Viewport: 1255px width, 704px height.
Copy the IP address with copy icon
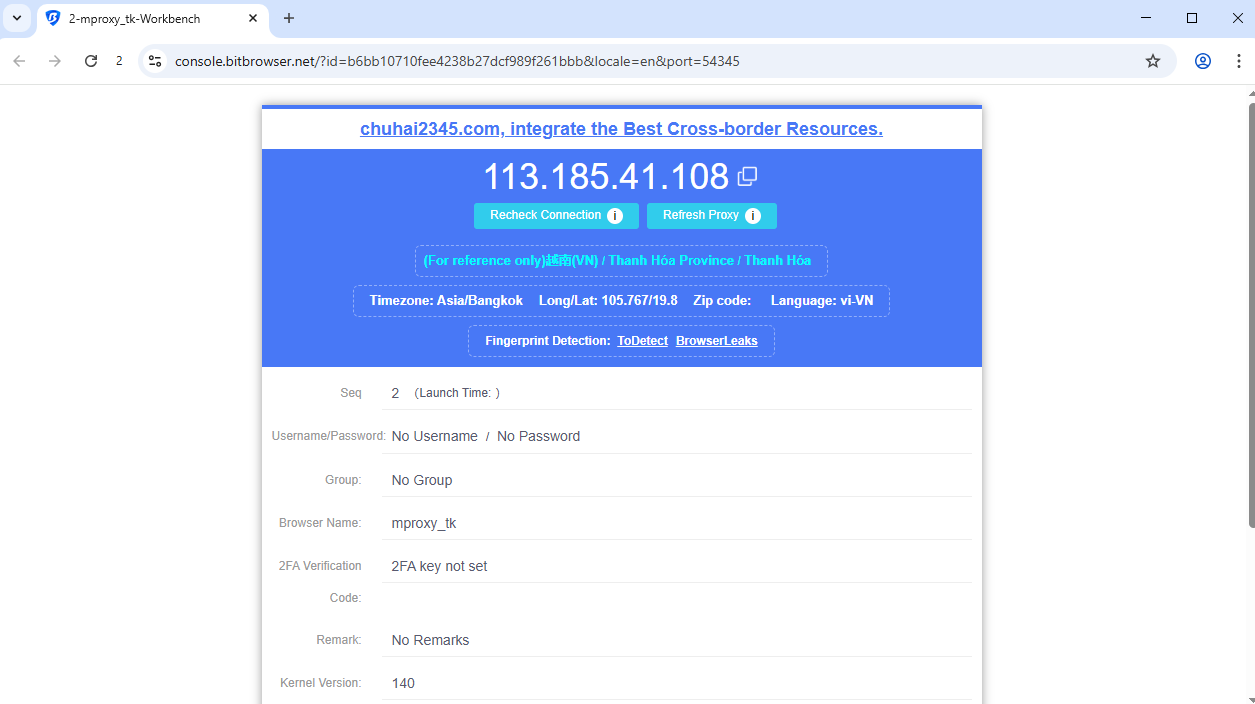[x=747, y=177]
